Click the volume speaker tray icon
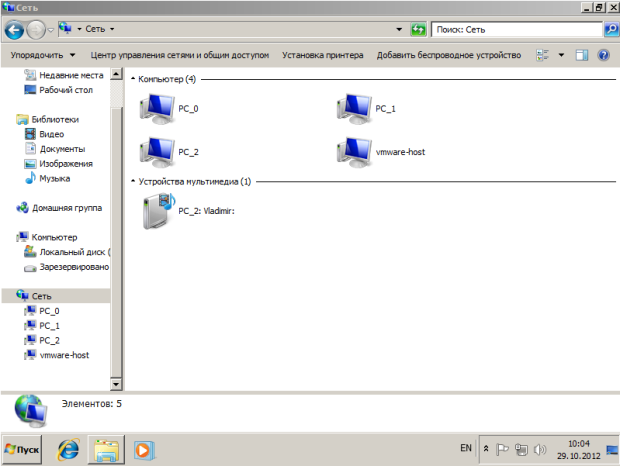The width and height of the screenshot is (620, 466). (x=539, y=449)
